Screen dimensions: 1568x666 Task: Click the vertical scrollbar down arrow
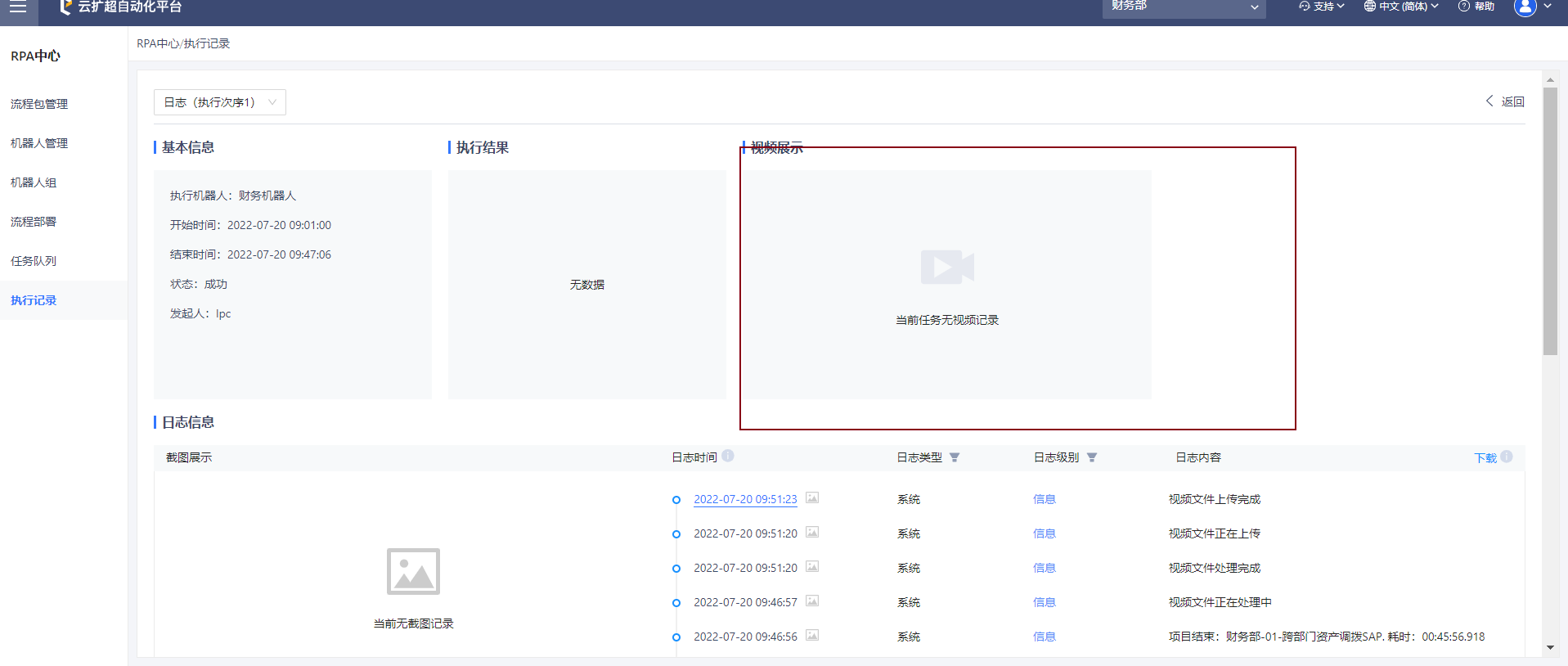pyautogui.click(x=1550, y=647)
